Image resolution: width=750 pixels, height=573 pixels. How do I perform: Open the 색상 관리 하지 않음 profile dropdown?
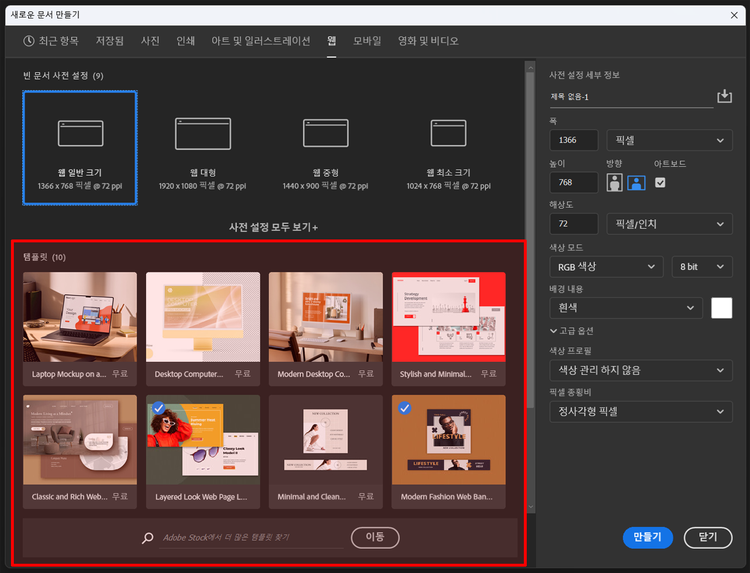pos(641,370)
